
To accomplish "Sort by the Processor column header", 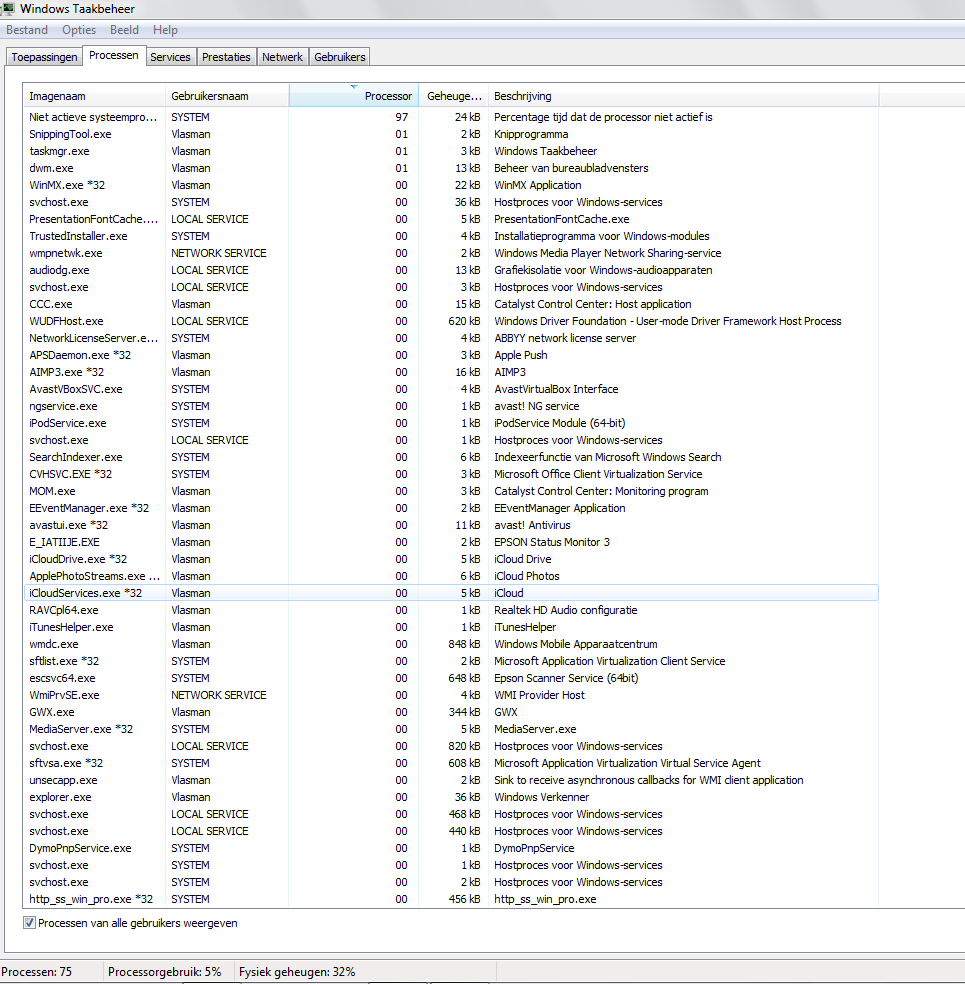I will (x=353, y=96).
